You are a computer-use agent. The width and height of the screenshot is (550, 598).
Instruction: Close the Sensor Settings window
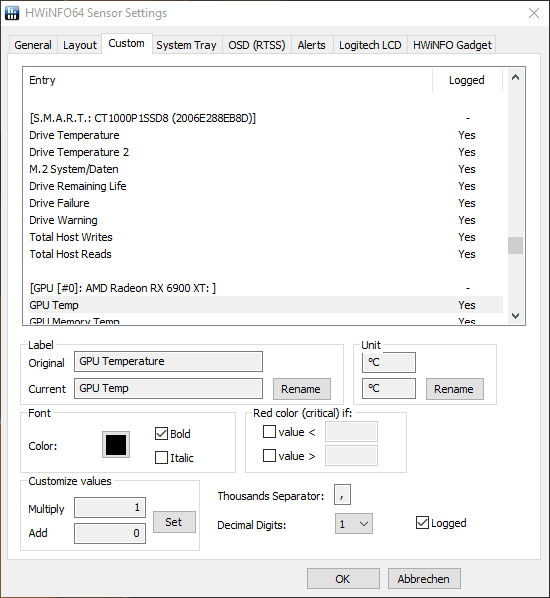point(534,13)
